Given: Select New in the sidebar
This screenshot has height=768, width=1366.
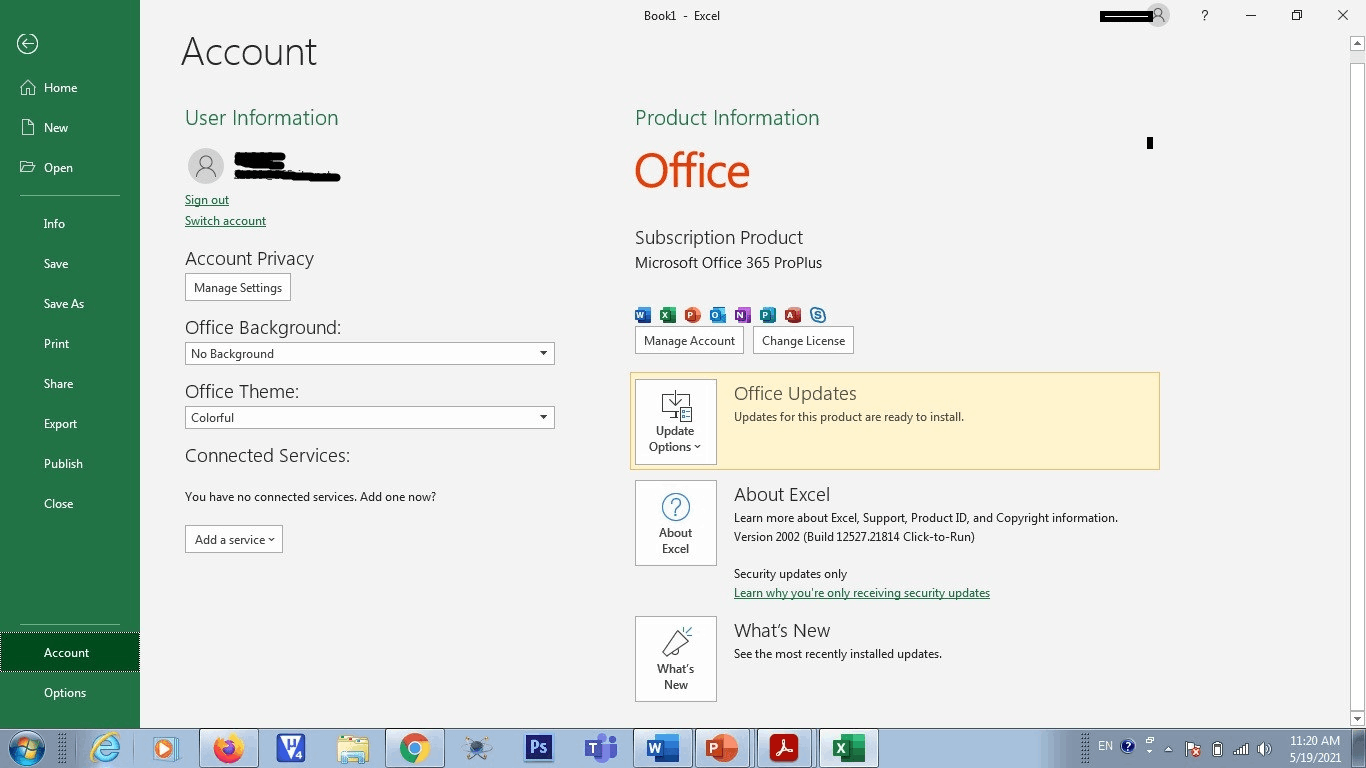Looking at the screenshot, I should [x=70, y=128].
